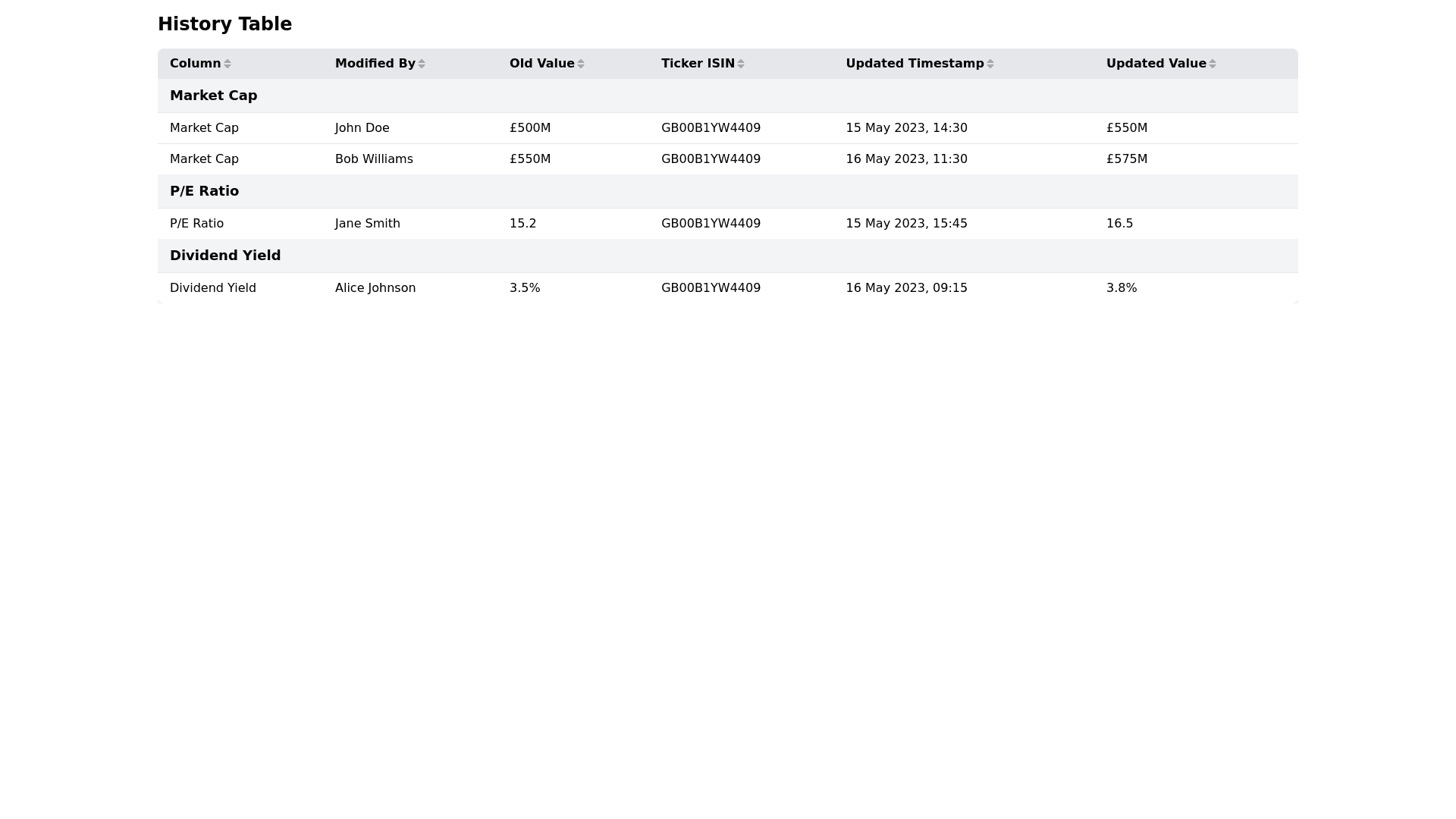Viewport: 1456px width, 819px height.
Task: Click sort icon beside Updated Value
Action: [1213, 64]
